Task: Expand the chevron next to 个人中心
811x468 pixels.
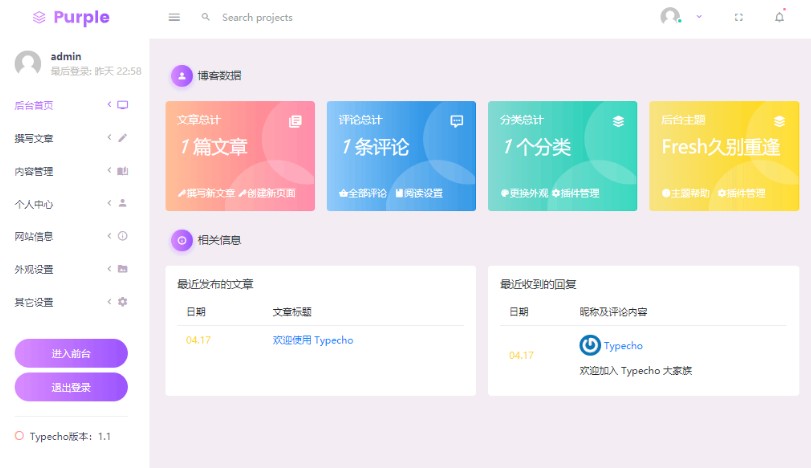Action: click(x=109, y=203)
